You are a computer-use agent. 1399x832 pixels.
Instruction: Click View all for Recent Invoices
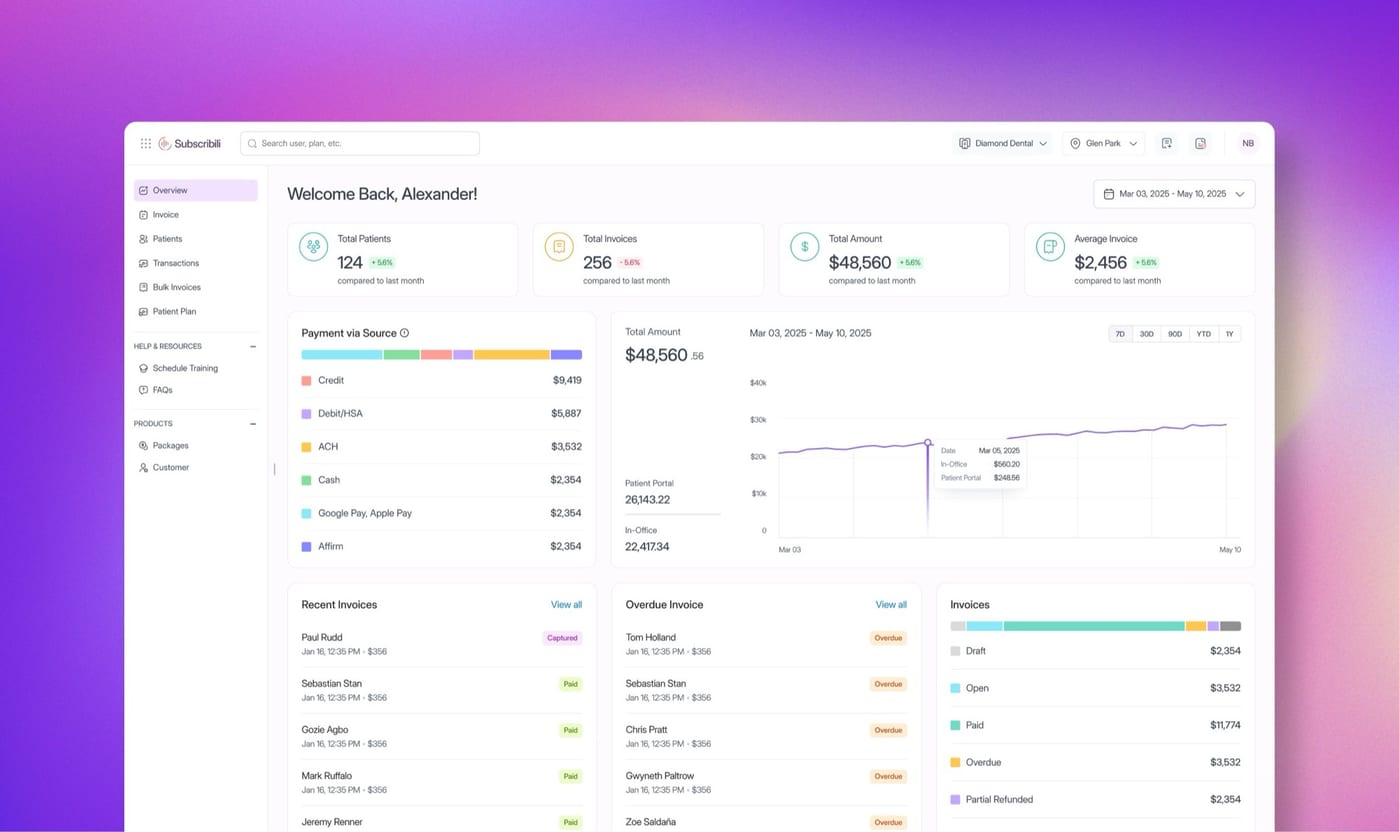click(x=566, y=604)
